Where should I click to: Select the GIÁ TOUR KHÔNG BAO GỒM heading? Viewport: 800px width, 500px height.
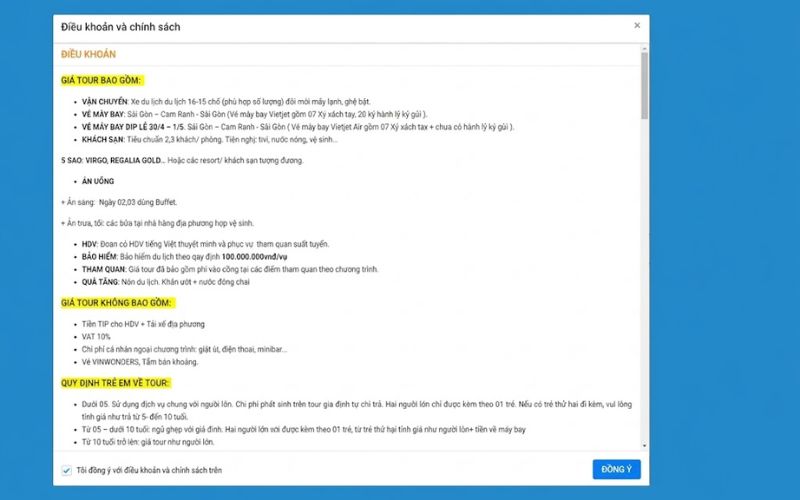point(116,303)
